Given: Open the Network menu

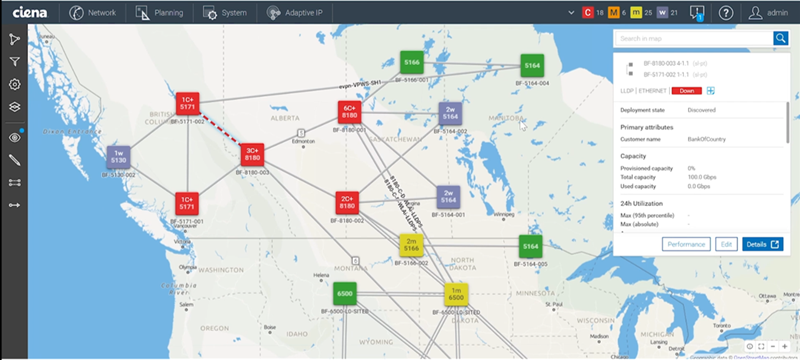Looking at the screenshot, I should click(x=92, y=13).
